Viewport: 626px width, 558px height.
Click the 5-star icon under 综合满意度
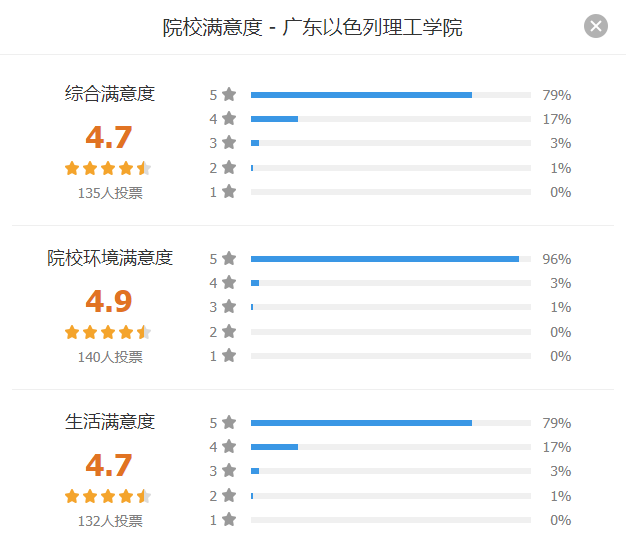pyautogui.click(x=229, y=95)
